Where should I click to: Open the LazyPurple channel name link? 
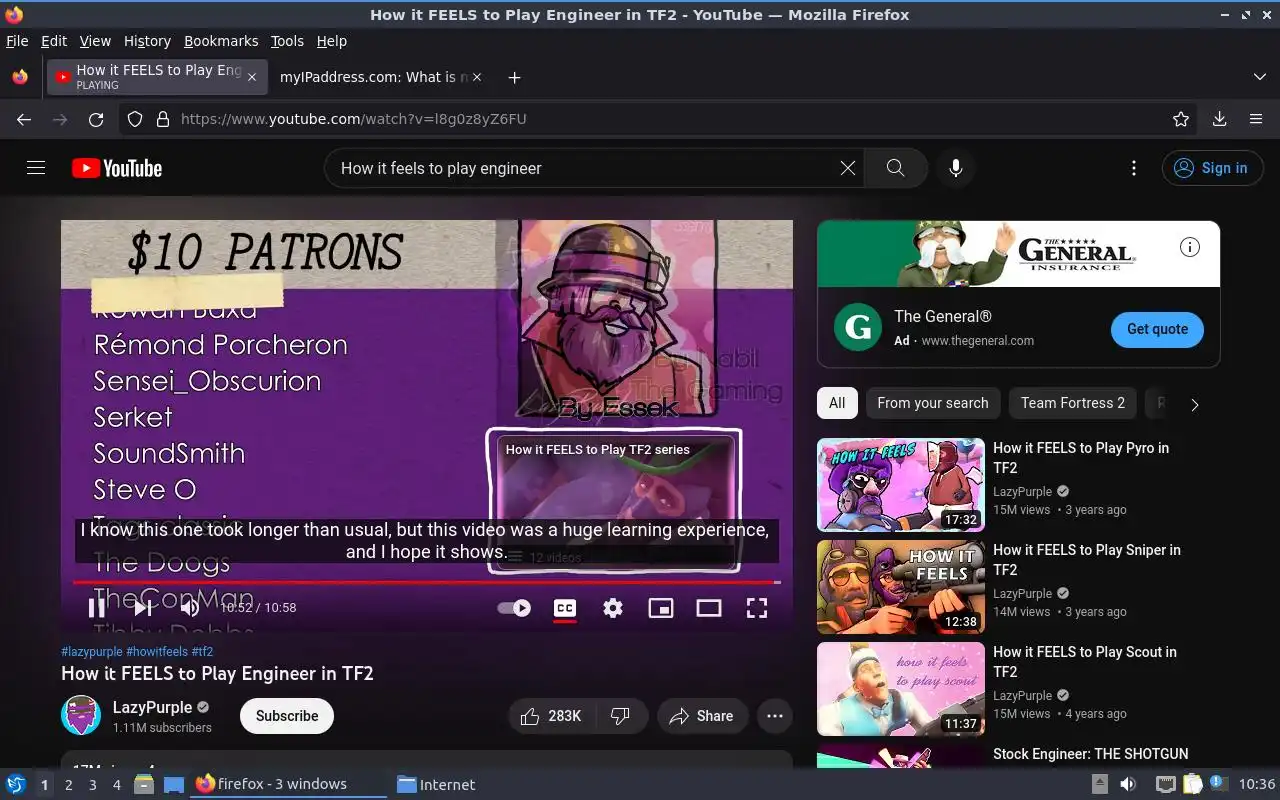tap(152, 707)
